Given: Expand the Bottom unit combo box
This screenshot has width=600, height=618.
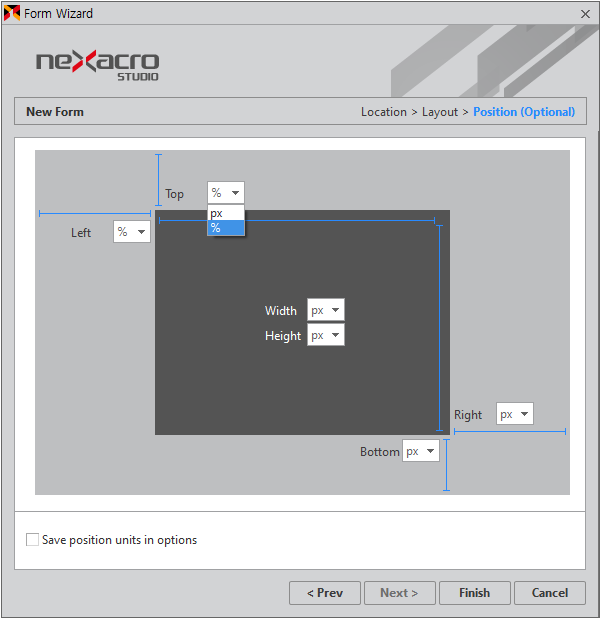Looking at the screenshot, I should [x=421, y=451].
